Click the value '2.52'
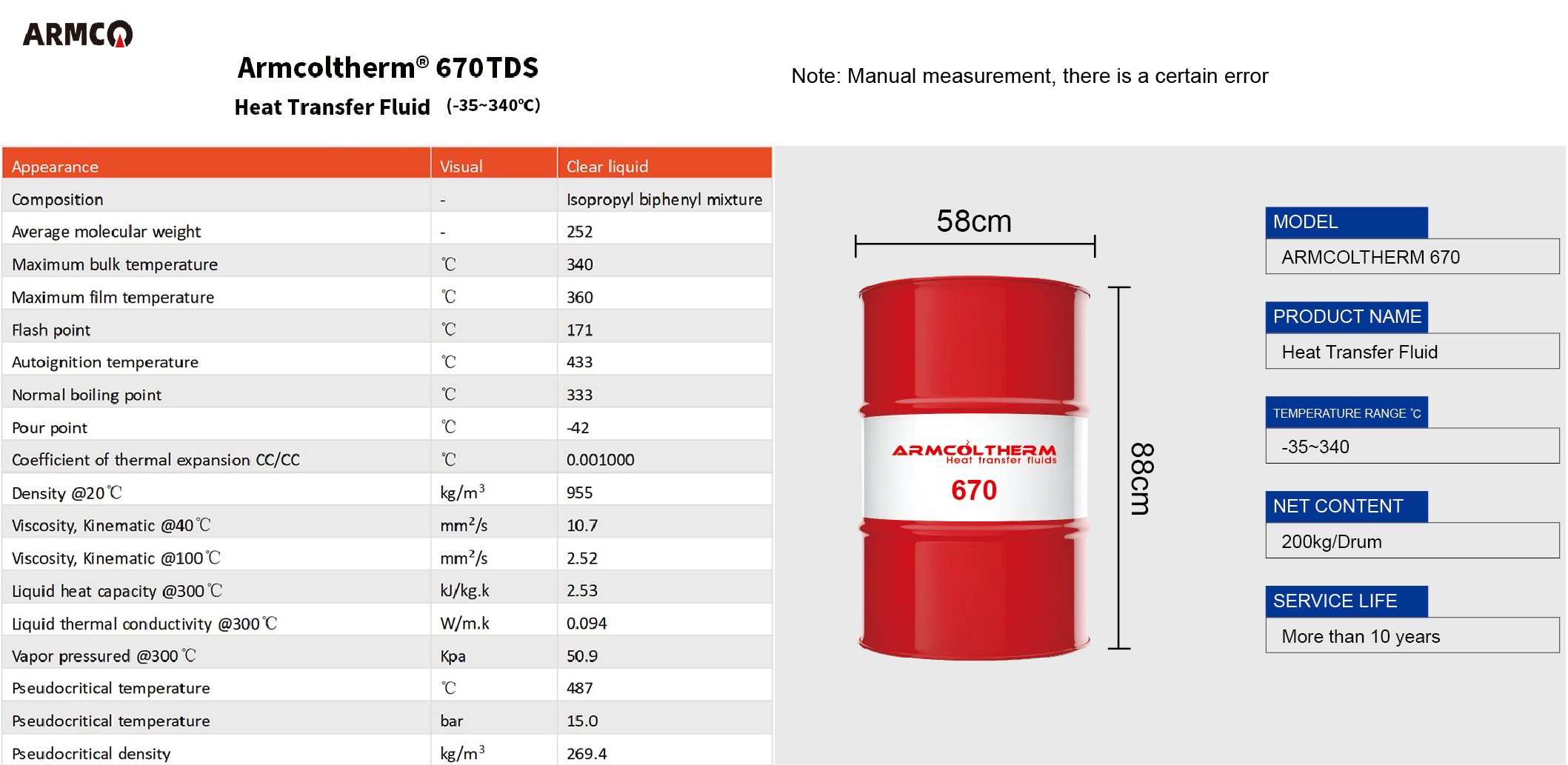This screenshot has width=1568, height=765. (x=582, y=558)
